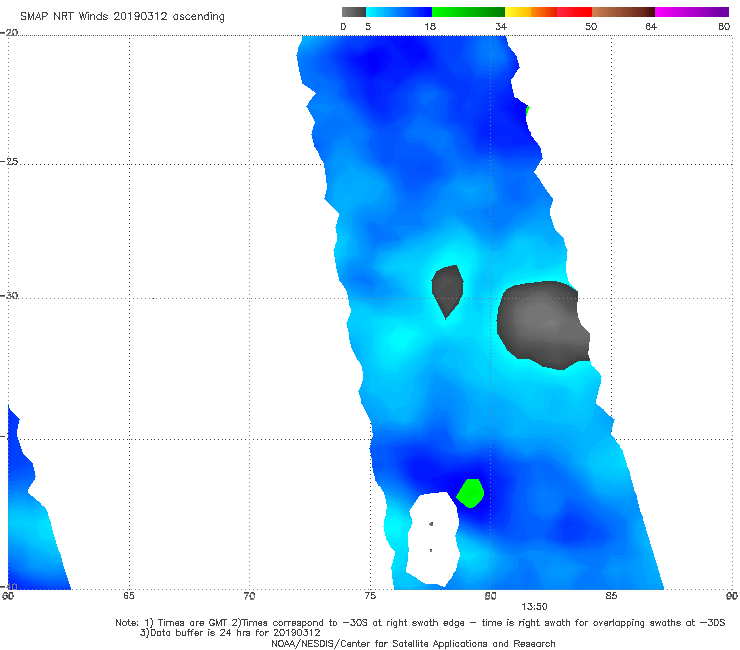The image size is (740, 650).
Task: Click the swath time label '13:50'
Action: coord(534,607)
